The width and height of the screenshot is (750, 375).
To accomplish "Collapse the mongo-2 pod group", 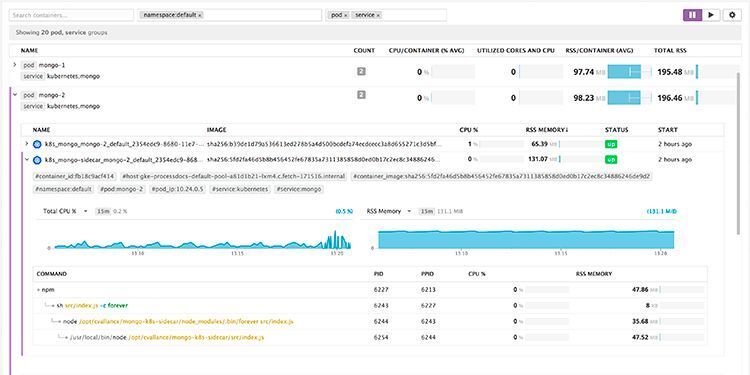I will point(15,95).
